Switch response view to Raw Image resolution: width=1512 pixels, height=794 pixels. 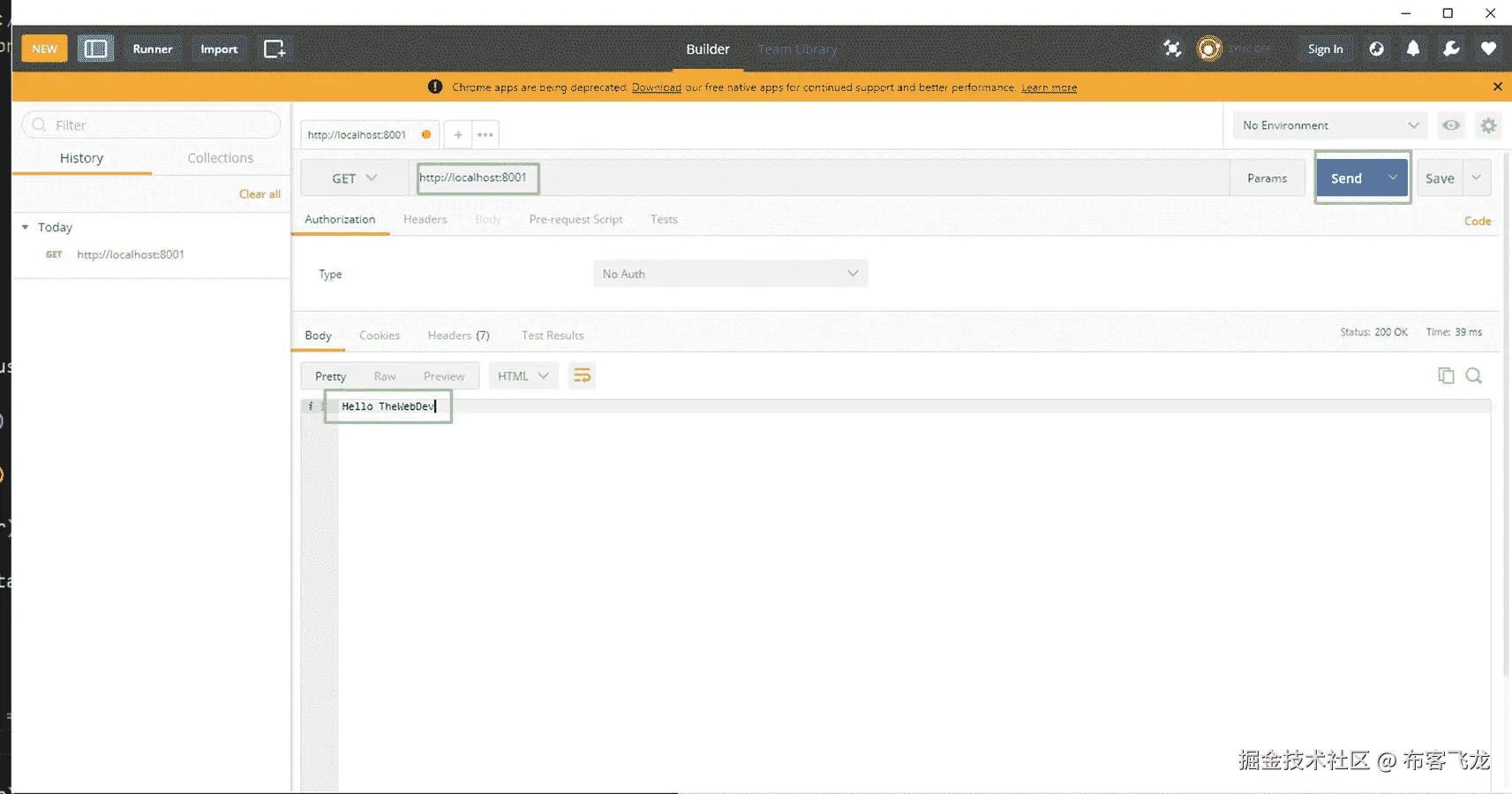tap(385, 376)
